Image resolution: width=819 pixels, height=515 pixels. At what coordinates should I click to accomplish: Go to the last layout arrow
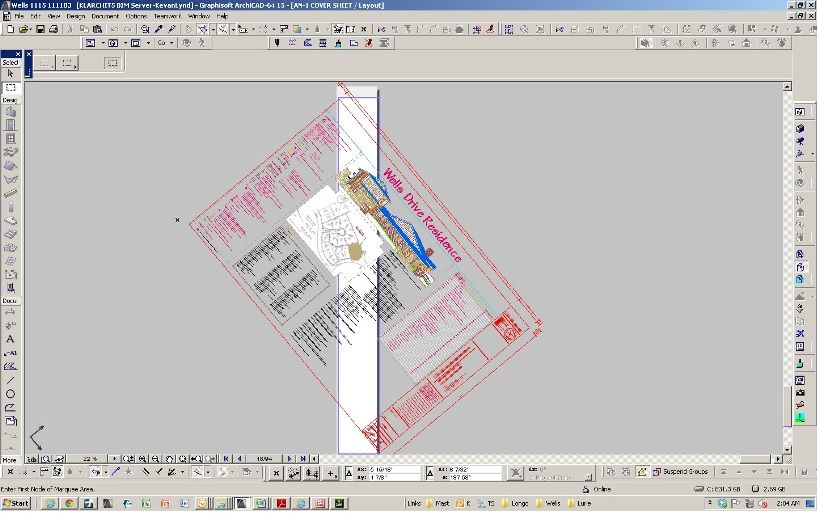302,459
